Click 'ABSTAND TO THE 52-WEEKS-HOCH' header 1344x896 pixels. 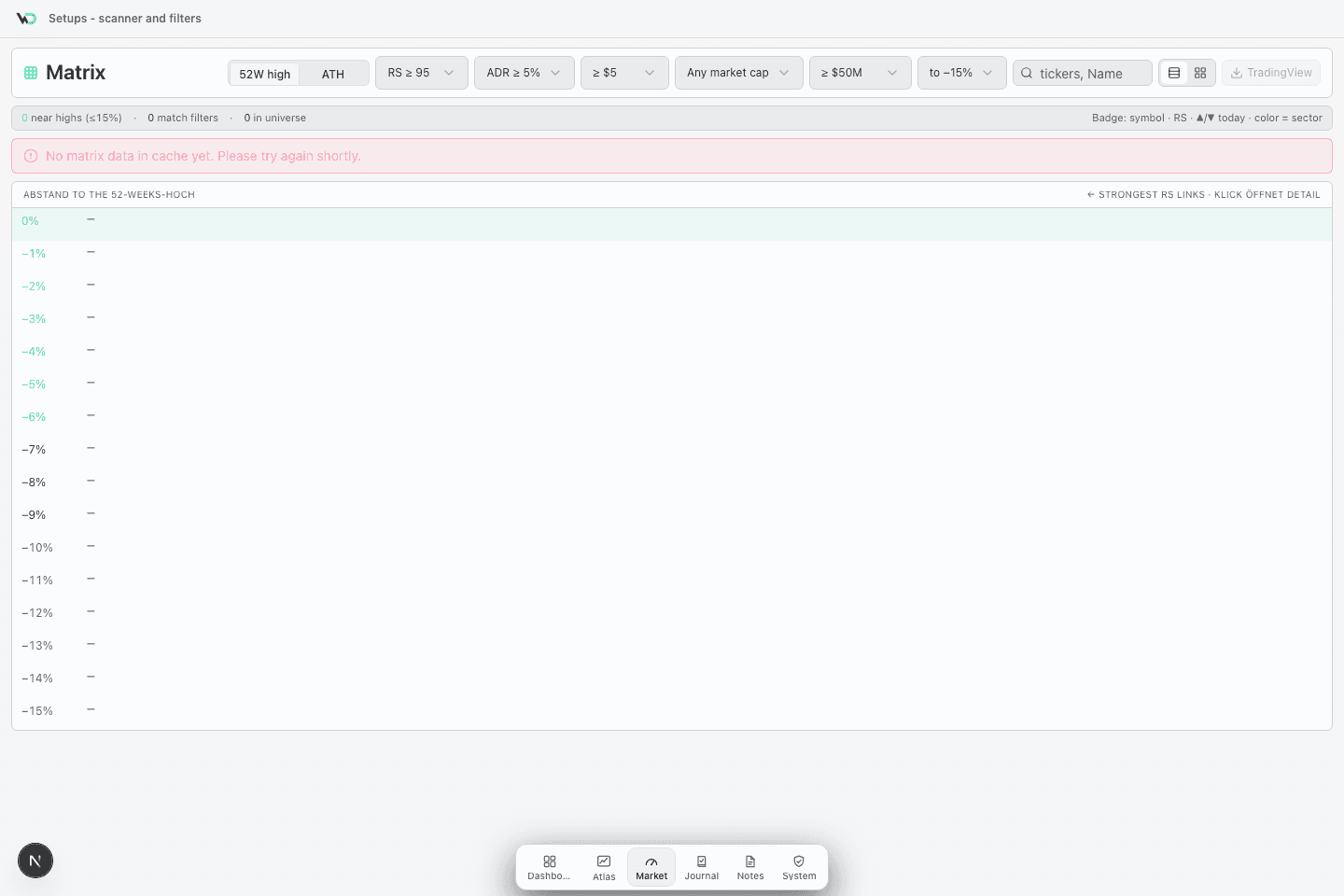click(109, 195)
